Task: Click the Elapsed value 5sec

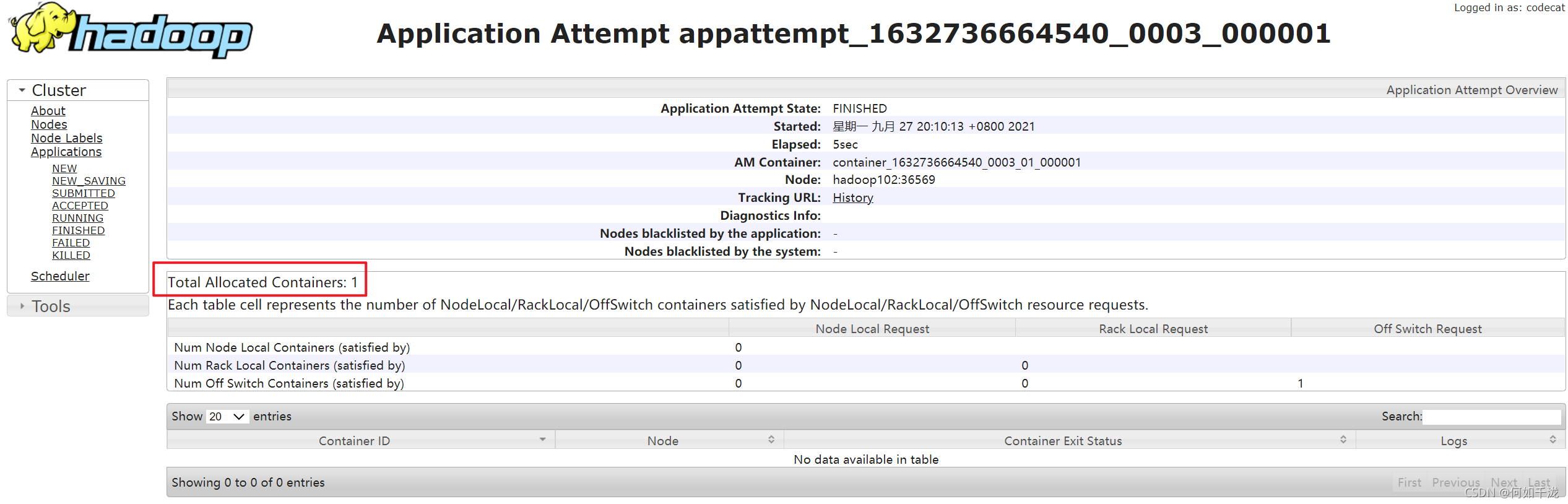Action: click(845, 144)
